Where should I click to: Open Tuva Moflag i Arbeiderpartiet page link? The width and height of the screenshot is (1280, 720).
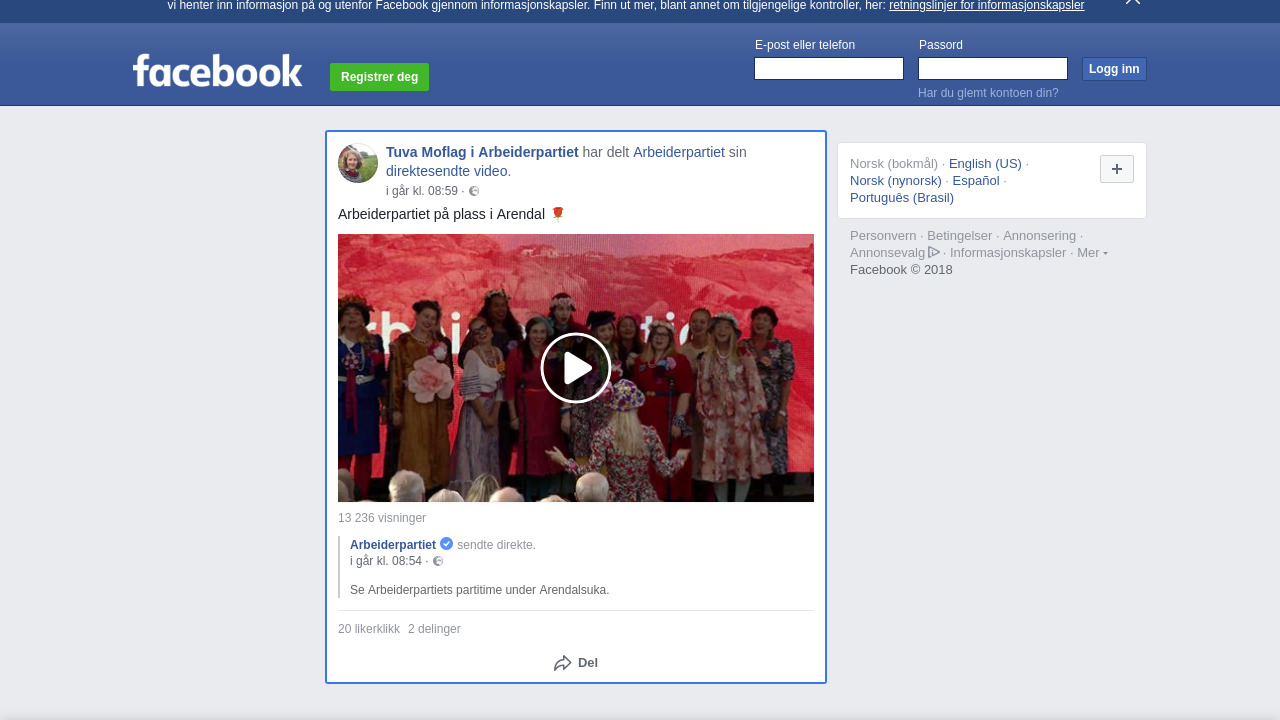tap(482, 152)
